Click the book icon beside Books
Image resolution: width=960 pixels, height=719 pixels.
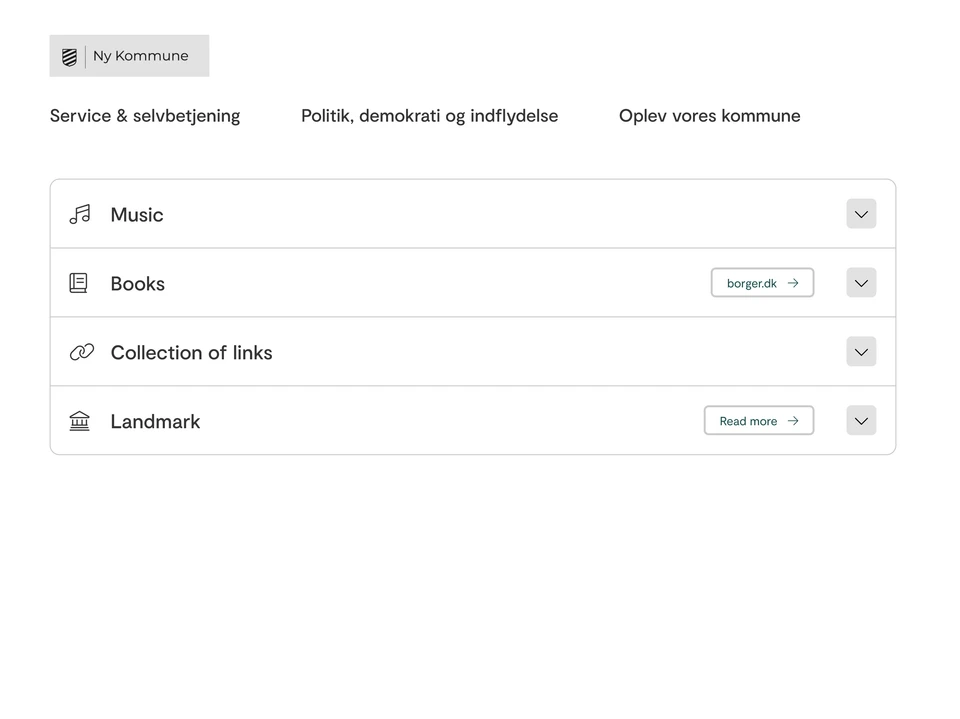click(x=79, y=283)
